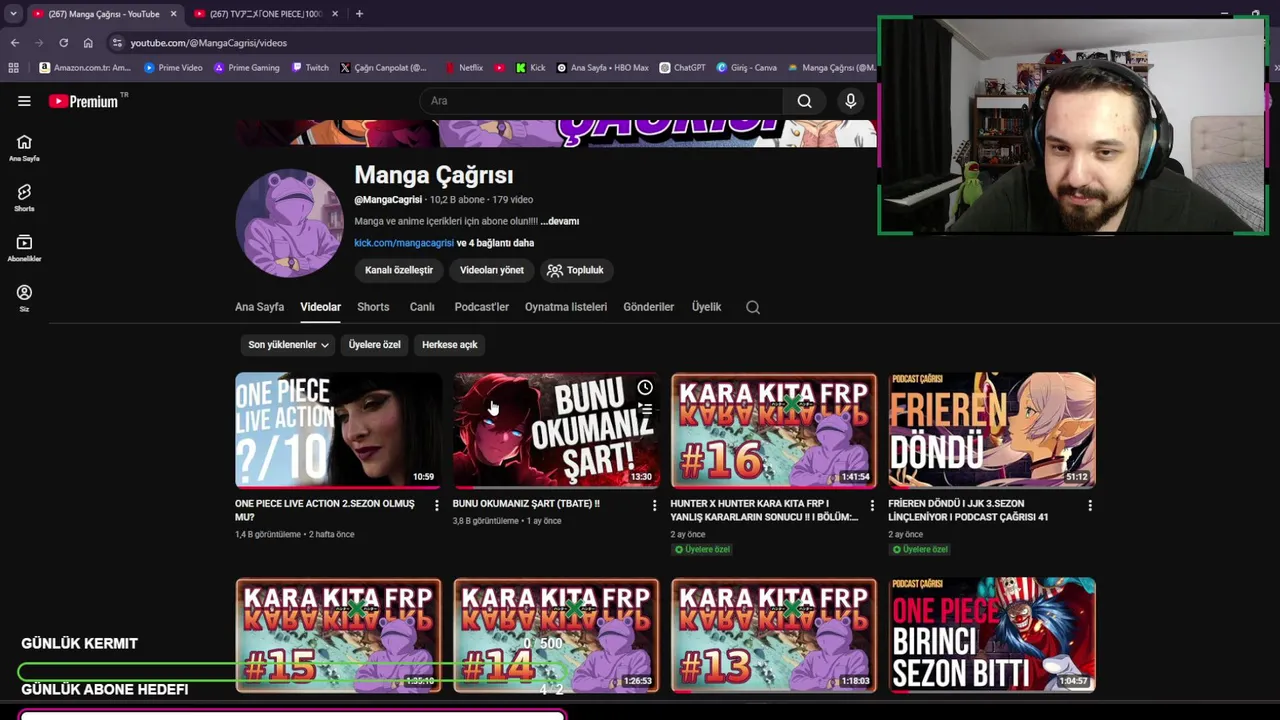The image size is (1280, 720).
Task: Filter videos by Üyelere özel chip
Action: tap(374, 345)
